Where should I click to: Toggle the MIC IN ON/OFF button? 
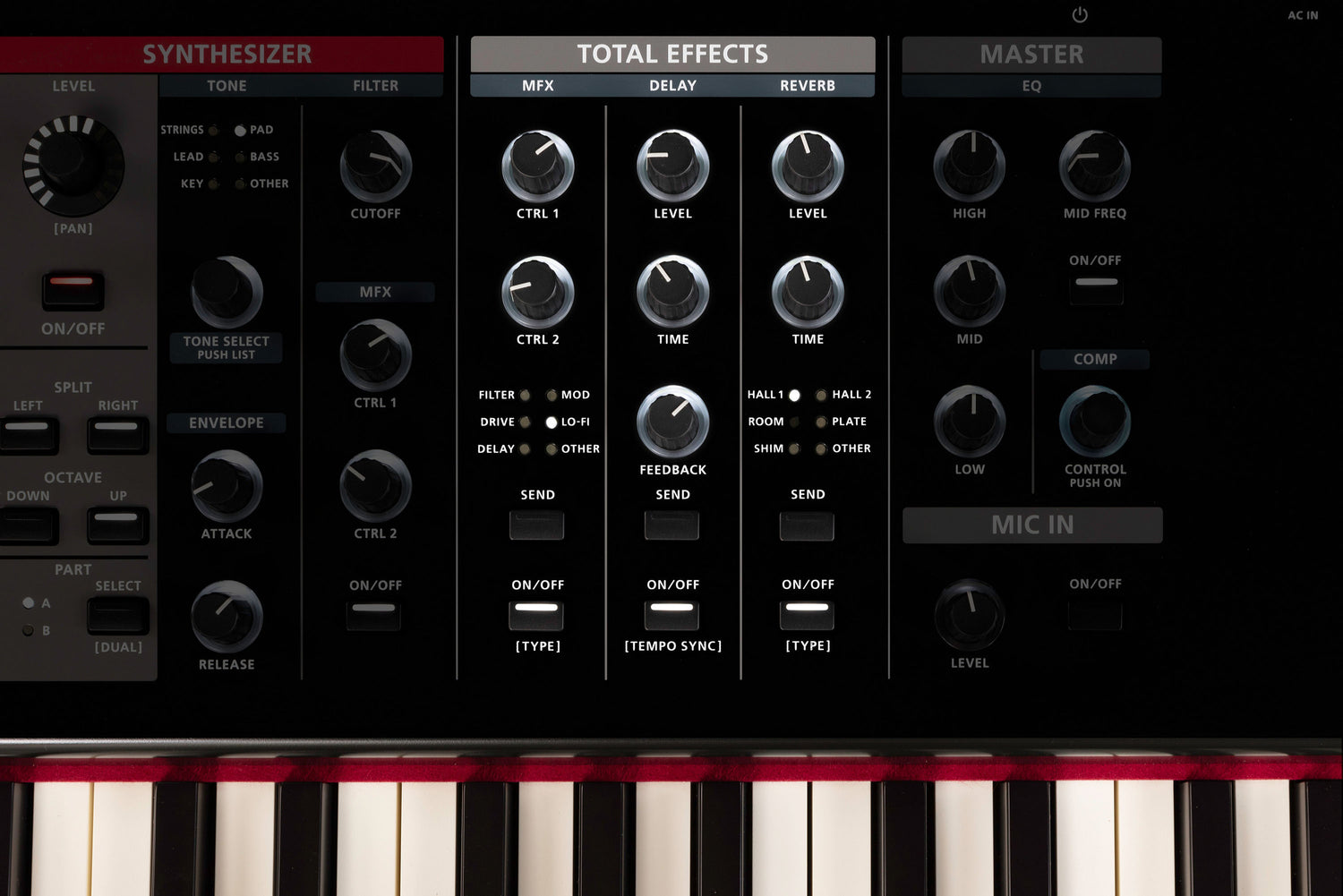[x=1094, y=616]
